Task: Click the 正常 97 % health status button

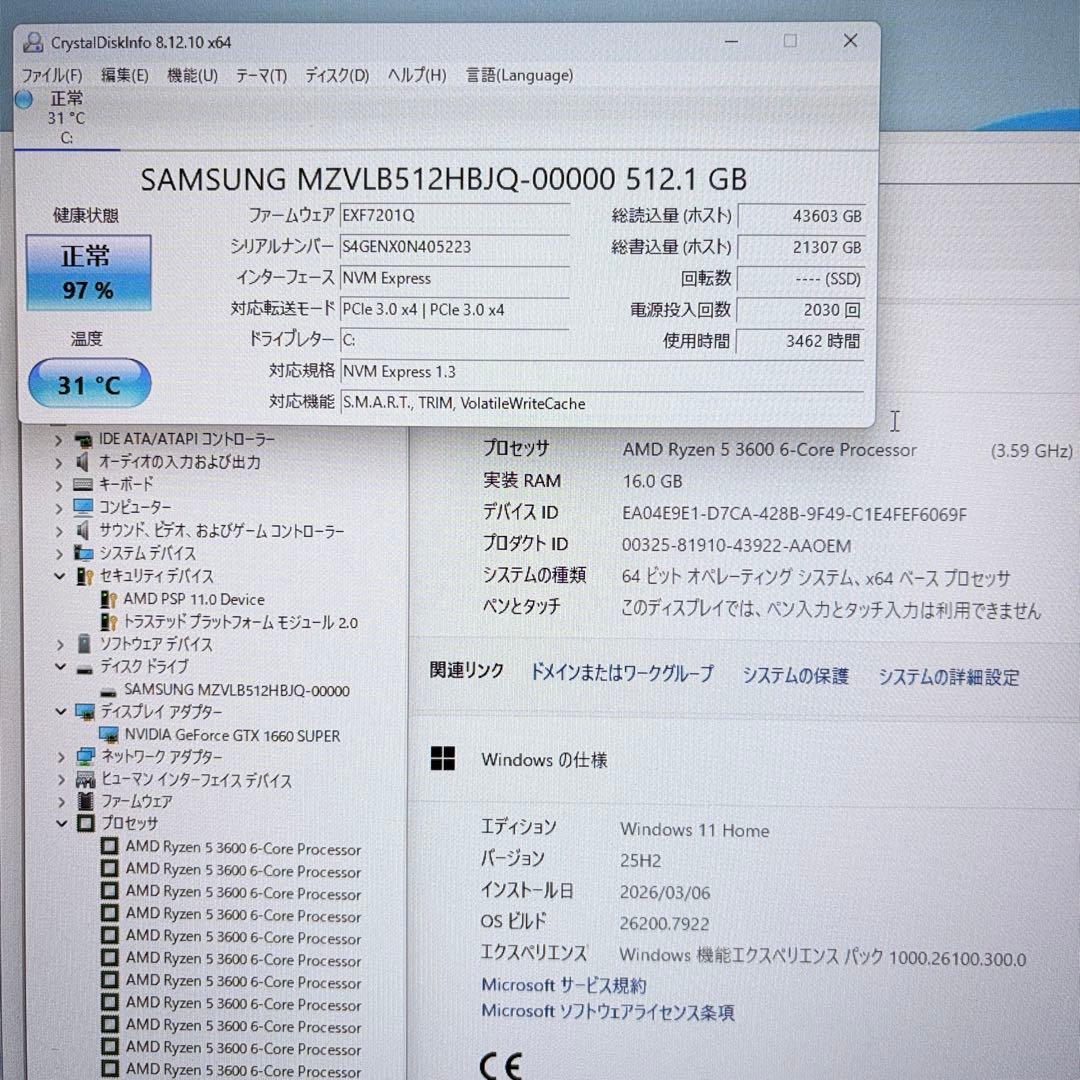Action: pyautogui.click(x=88, y=273)
